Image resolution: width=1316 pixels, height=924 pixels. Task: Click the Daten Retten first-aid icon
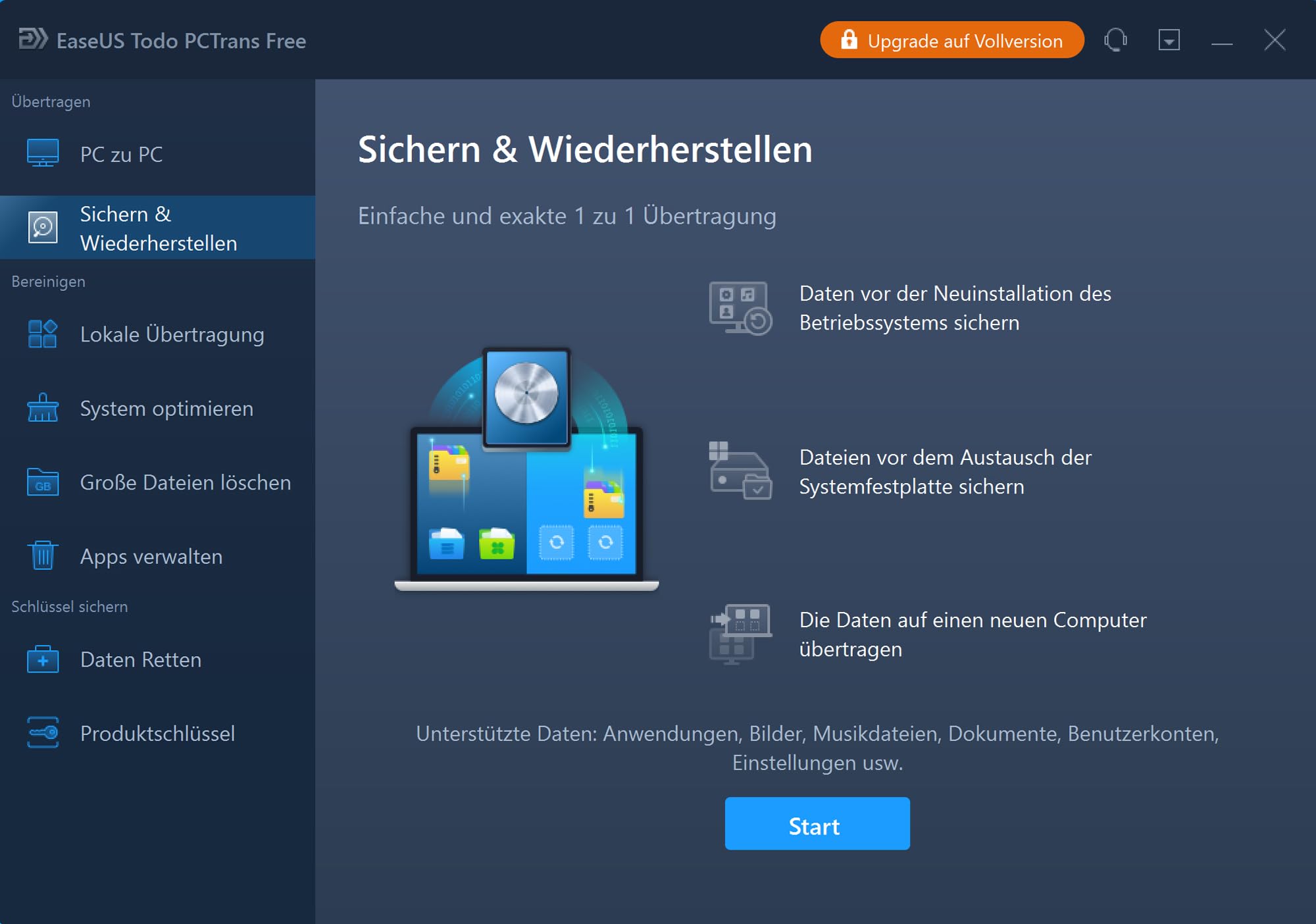[43, 659]
